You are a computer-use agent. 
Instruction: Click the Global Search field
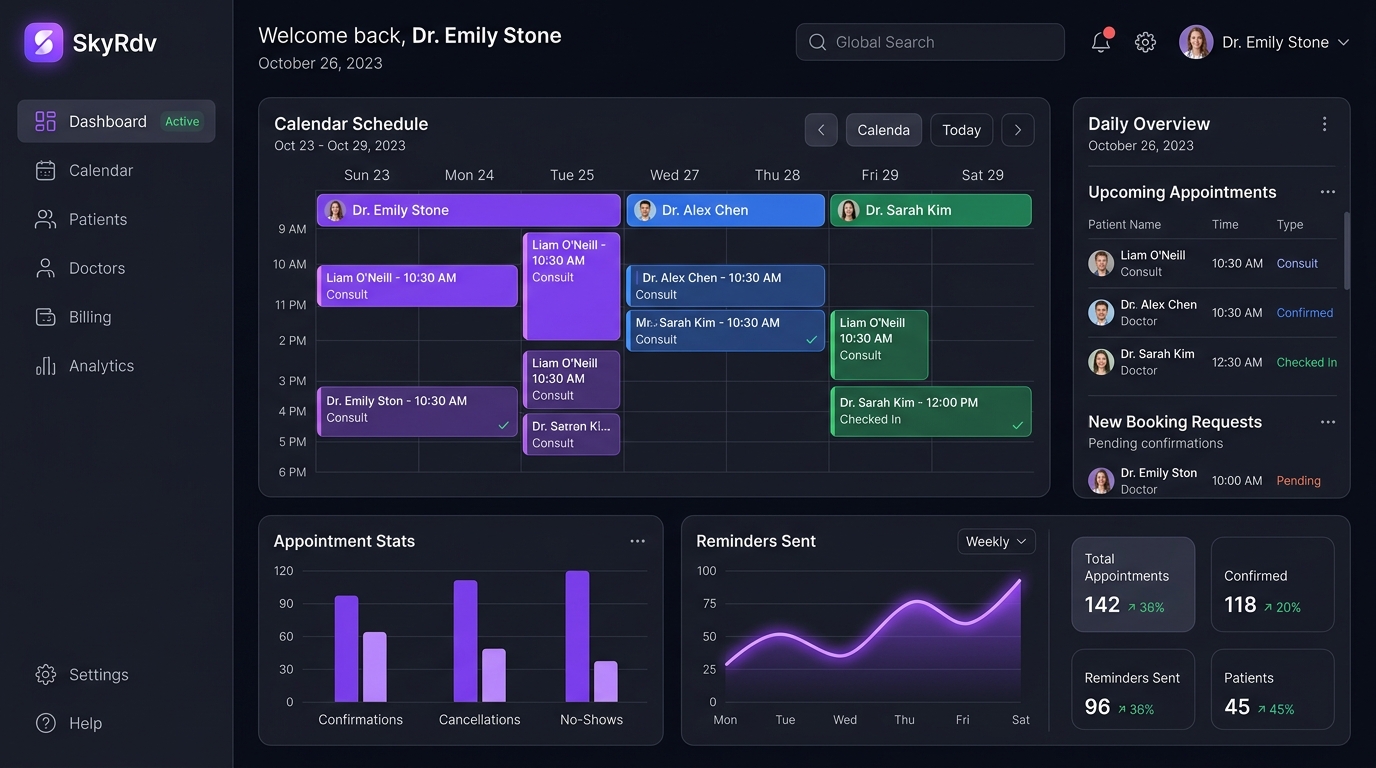click(930, 42)
